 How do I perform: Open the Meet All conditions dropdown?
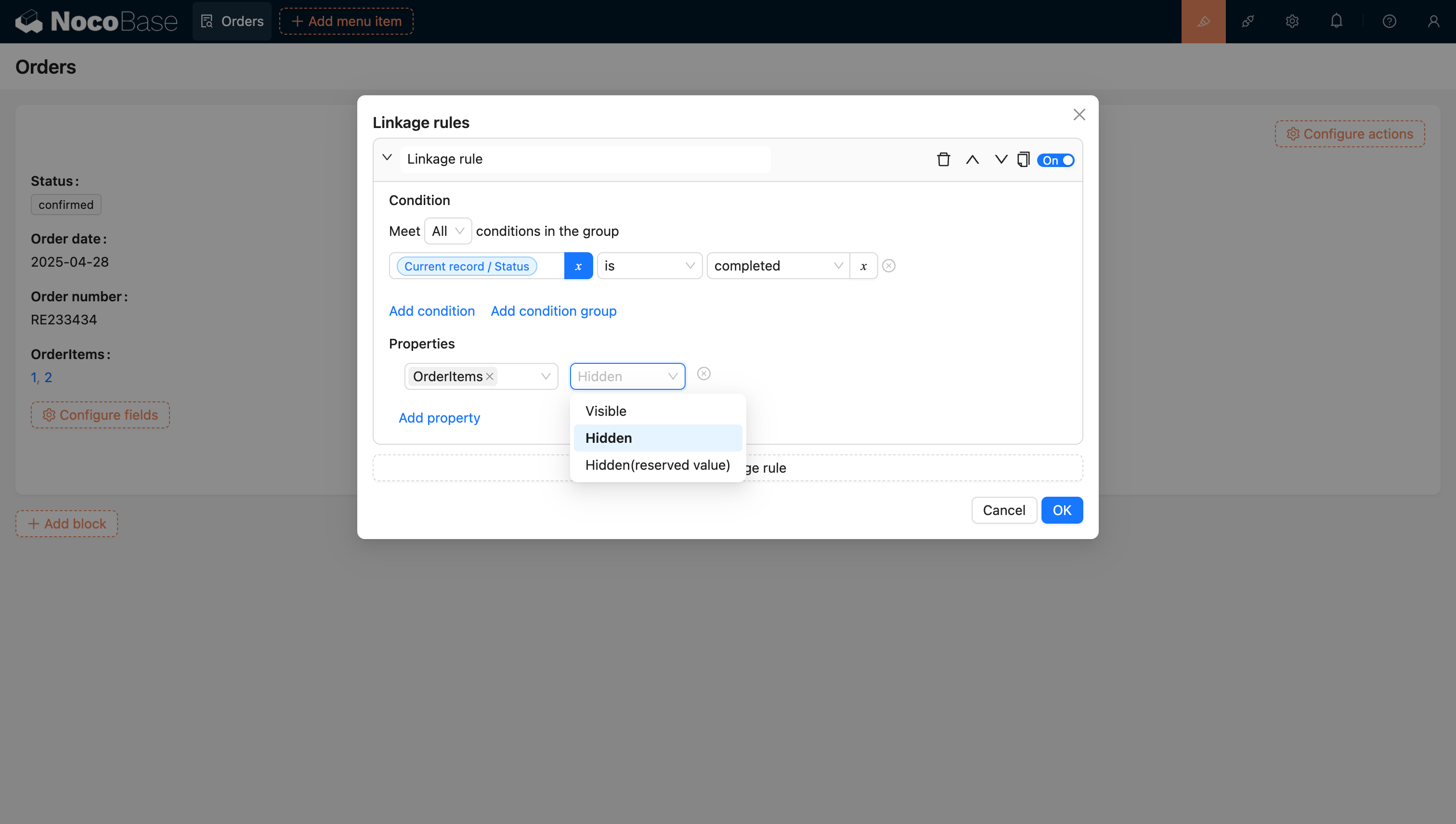click(x=448, y=231)
